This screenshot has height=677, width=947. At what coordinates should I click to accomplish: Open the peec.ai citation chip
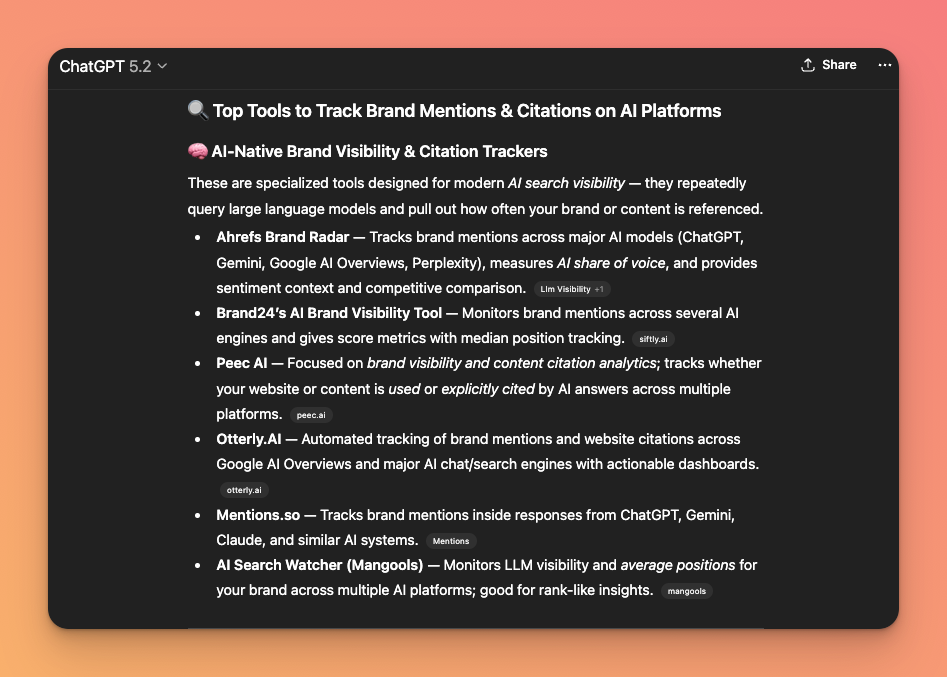point(311,415)
